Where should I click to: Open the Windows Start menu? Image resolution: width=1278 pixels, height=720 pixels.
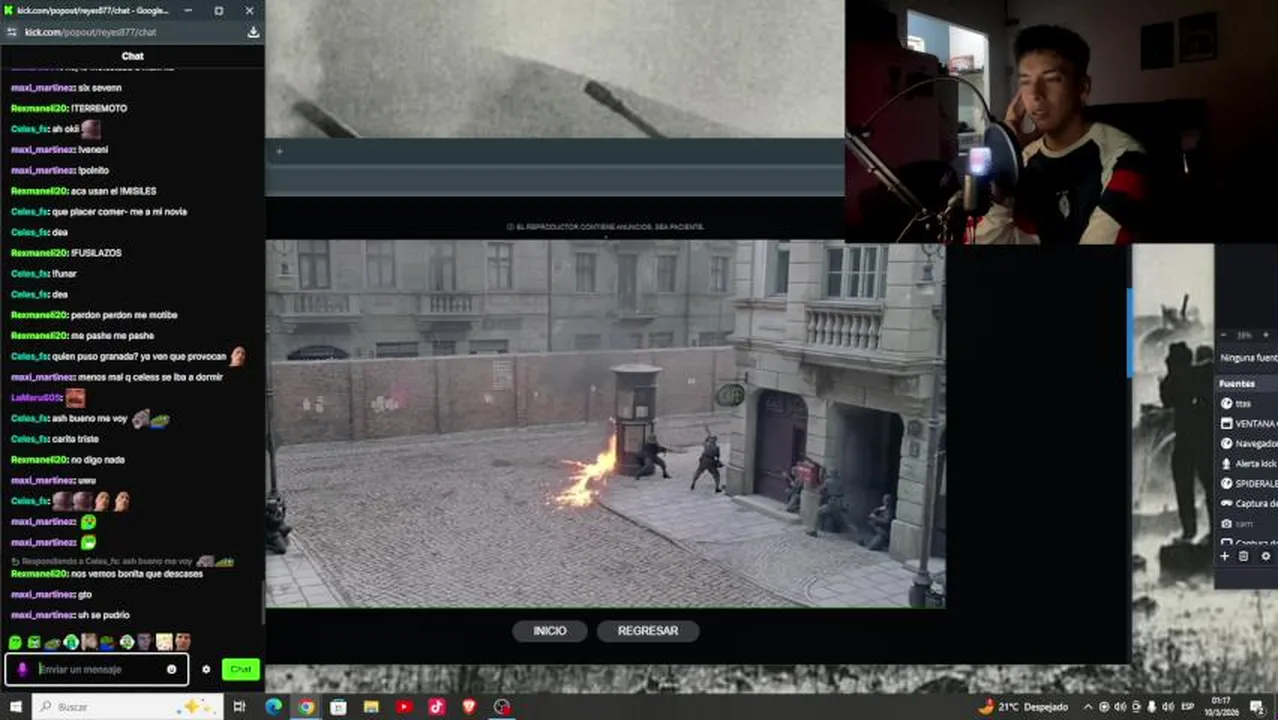(x=15, y=707)
